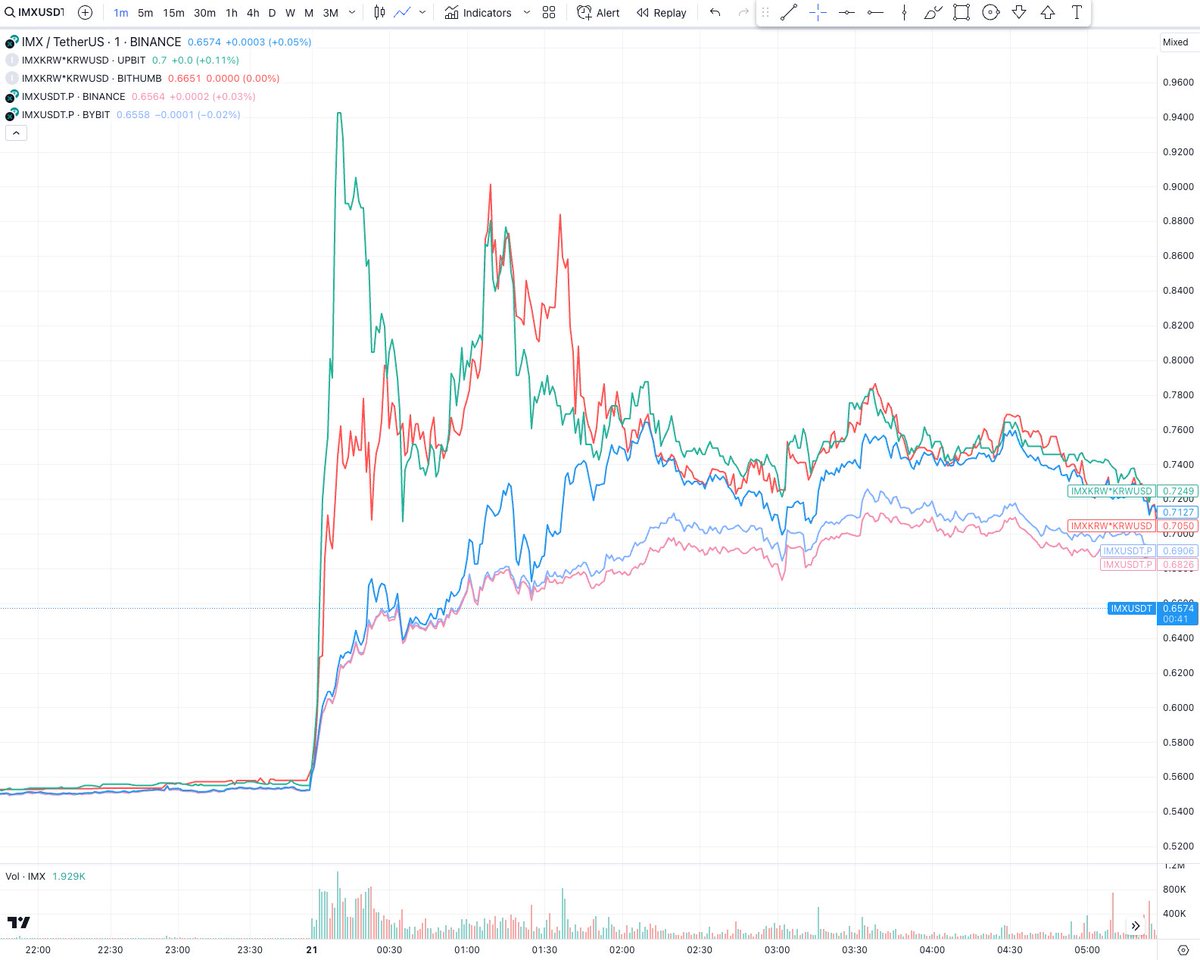Select the Arrow Mark Up tool
The height and width of the screenshot is (960, 1200).
tap(1048, 13)
